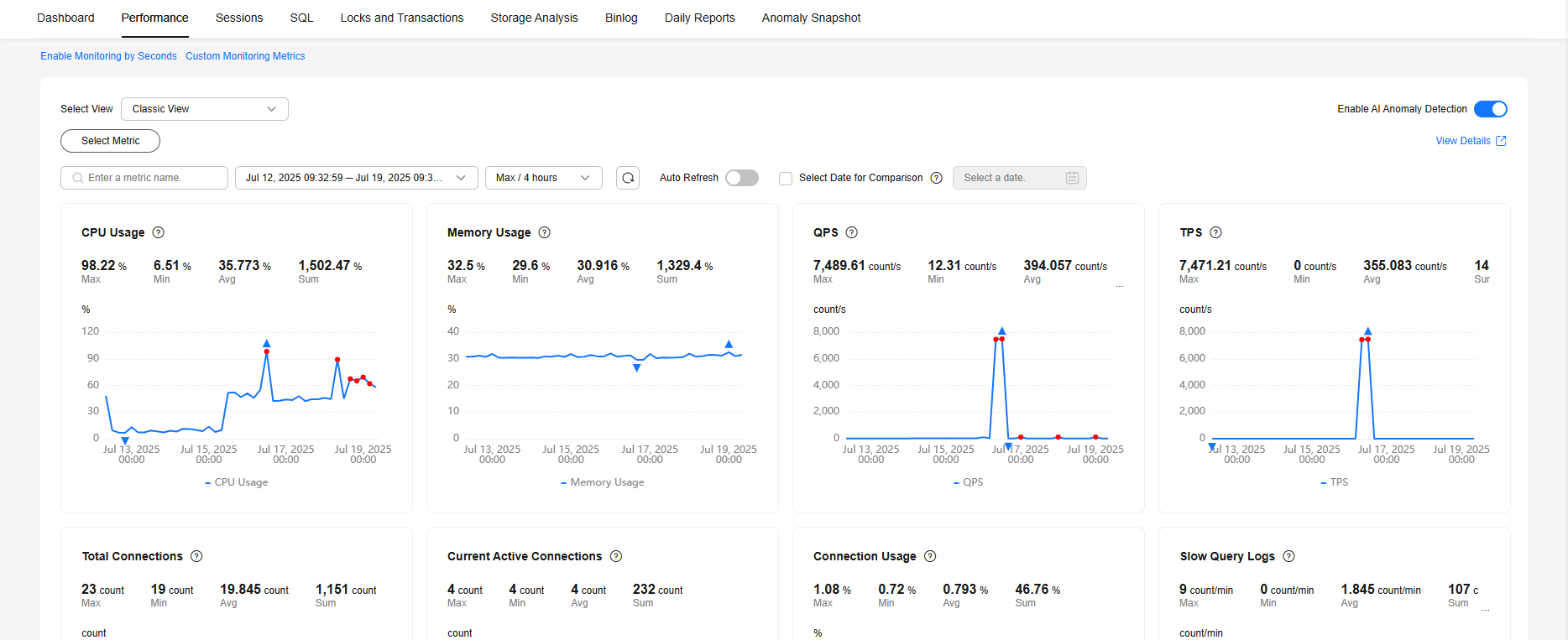Click the CPU min value 6.51 %
Screen dimensions: 1568x640
172,266
